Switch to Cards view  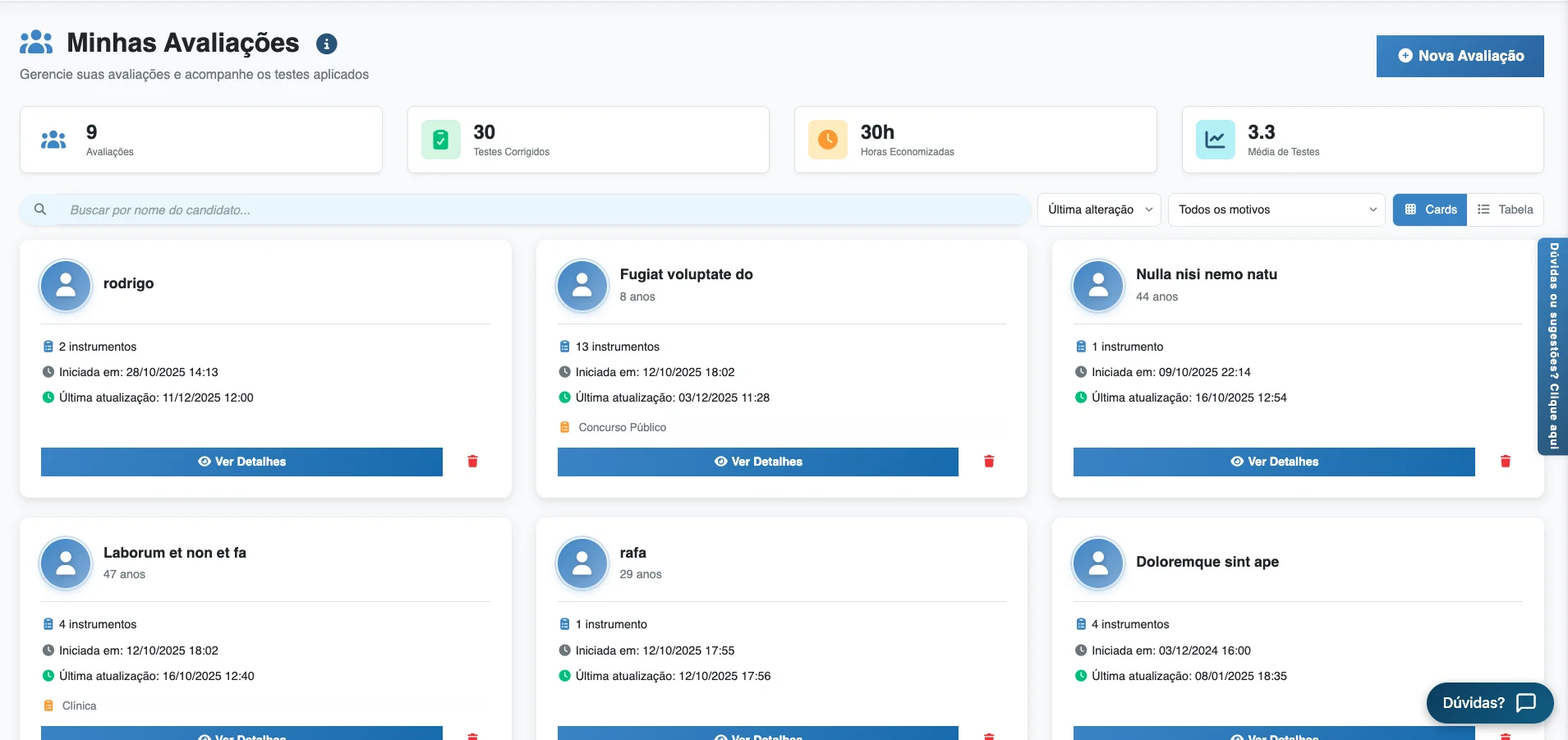pyautogui.click(x=1430, y=209)
